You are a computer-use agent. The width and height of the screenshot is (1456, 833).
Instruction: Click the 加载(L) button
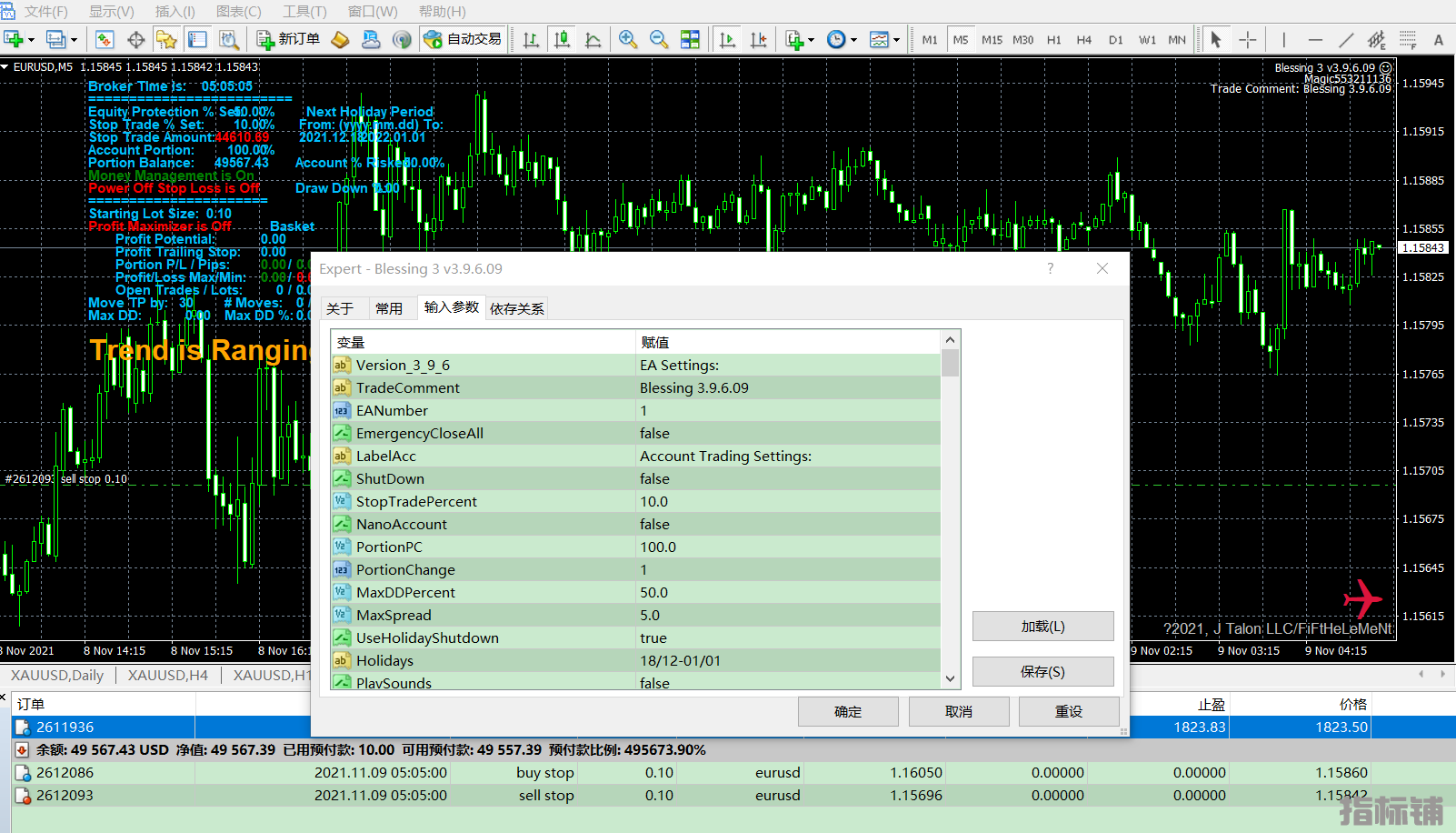click(x=1042, y=627)
